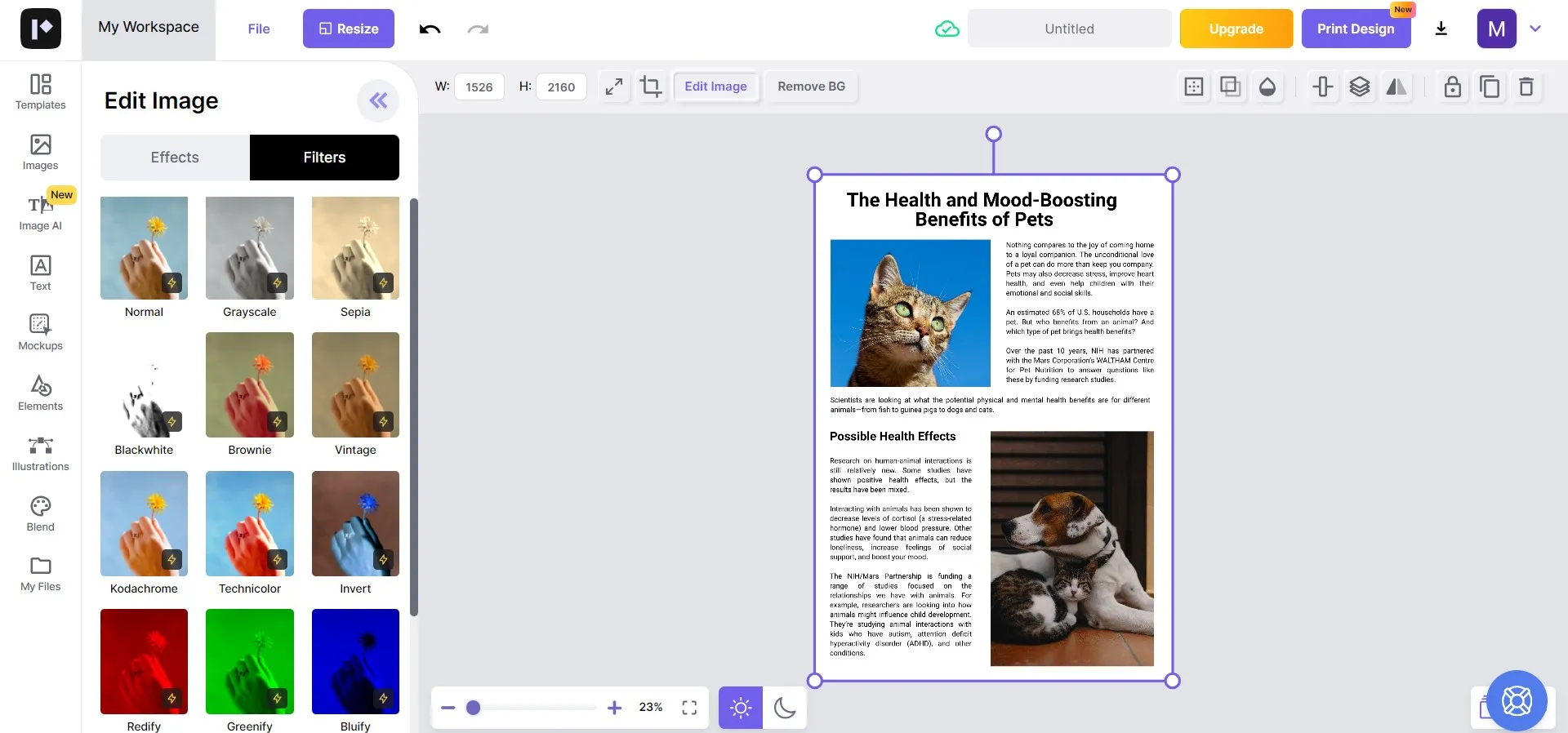Switch to the Effects tab
1568x733 pixels.
pyautogui.click(x=175, y=158)
